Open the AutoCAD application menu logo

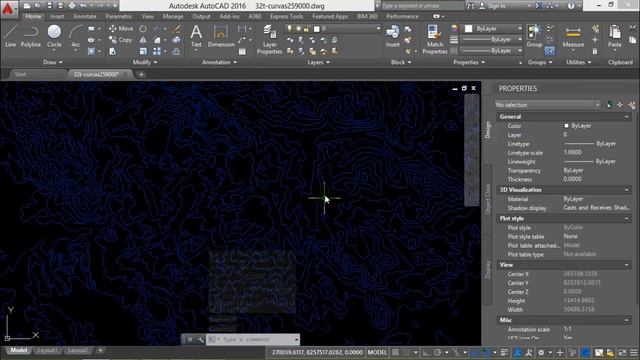point(8,8)
